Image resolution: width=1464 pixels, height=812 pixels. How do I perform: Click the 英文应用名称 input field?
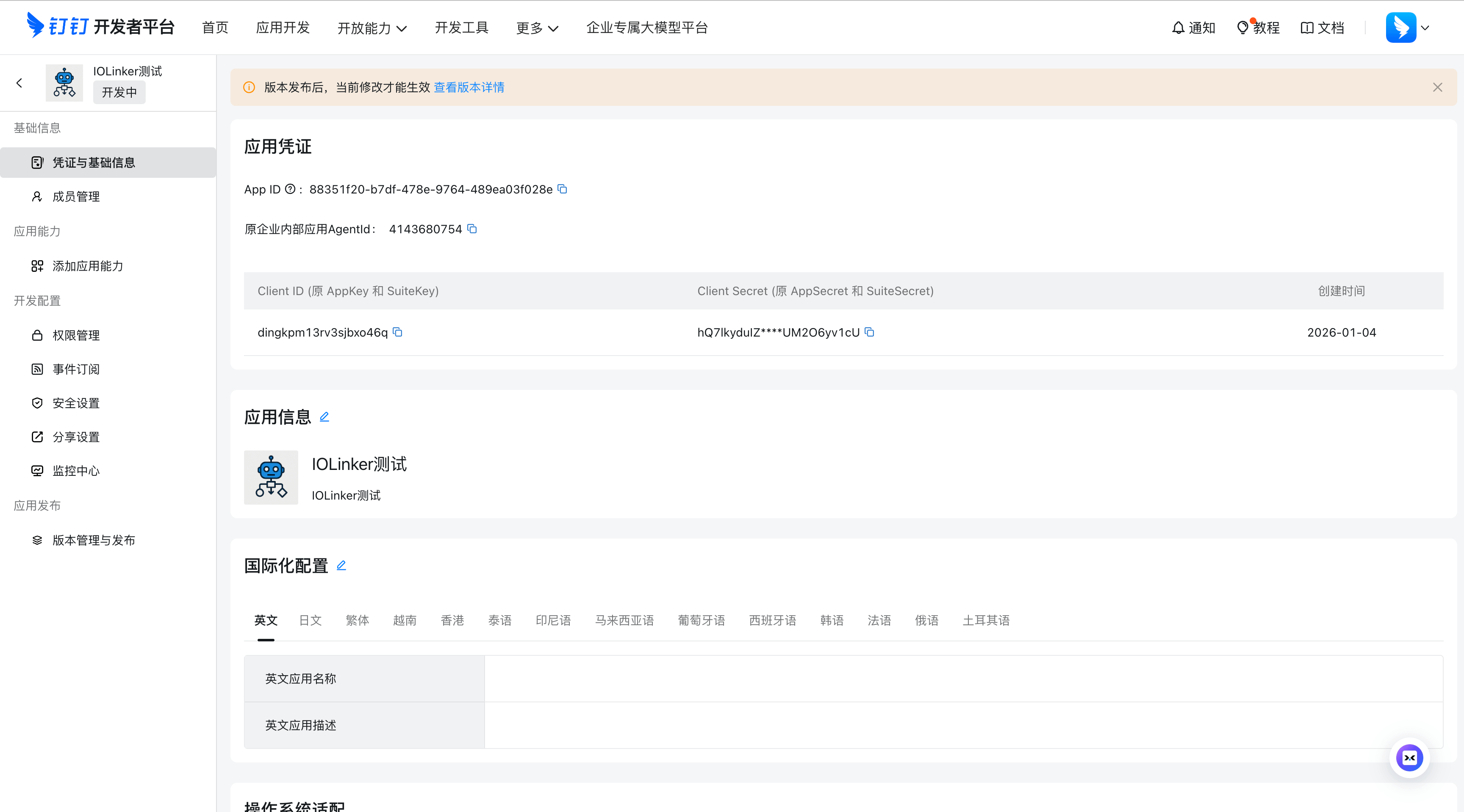click(x=963, y=679)
